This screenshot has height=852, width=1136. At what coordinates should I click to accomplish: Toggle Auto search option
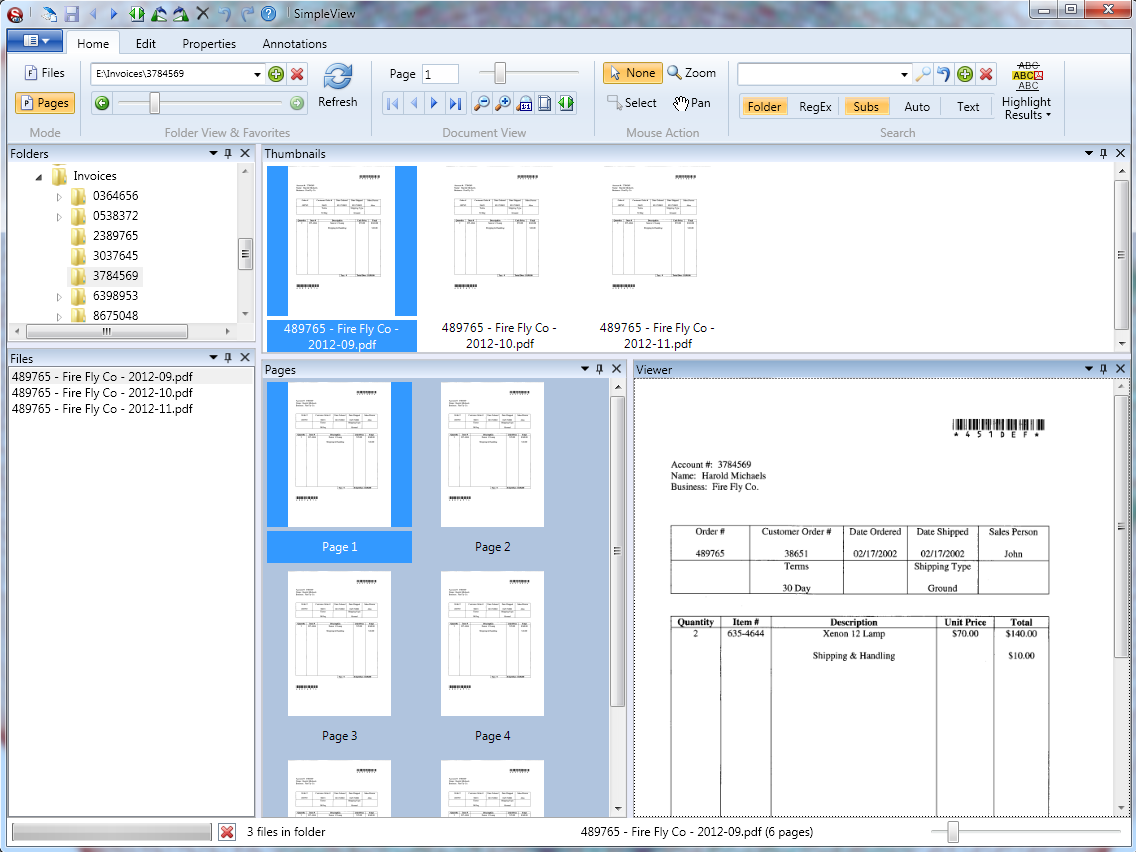pyautogui.click(x=916, y=106)
